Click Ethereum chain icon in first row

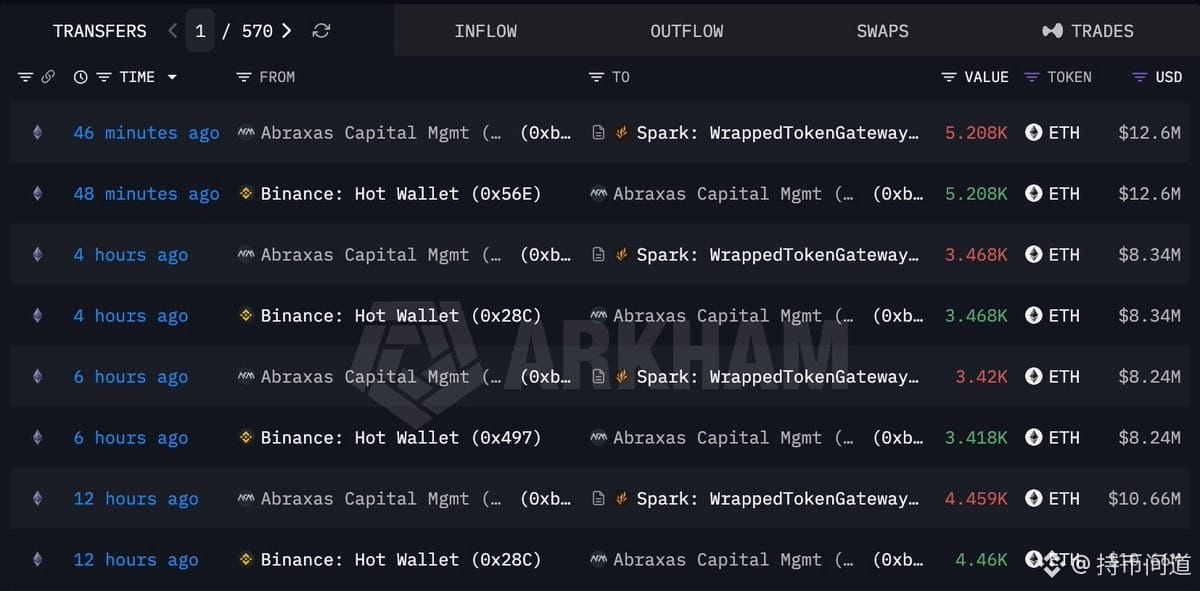pyautogui.click(x=37, y=132)
